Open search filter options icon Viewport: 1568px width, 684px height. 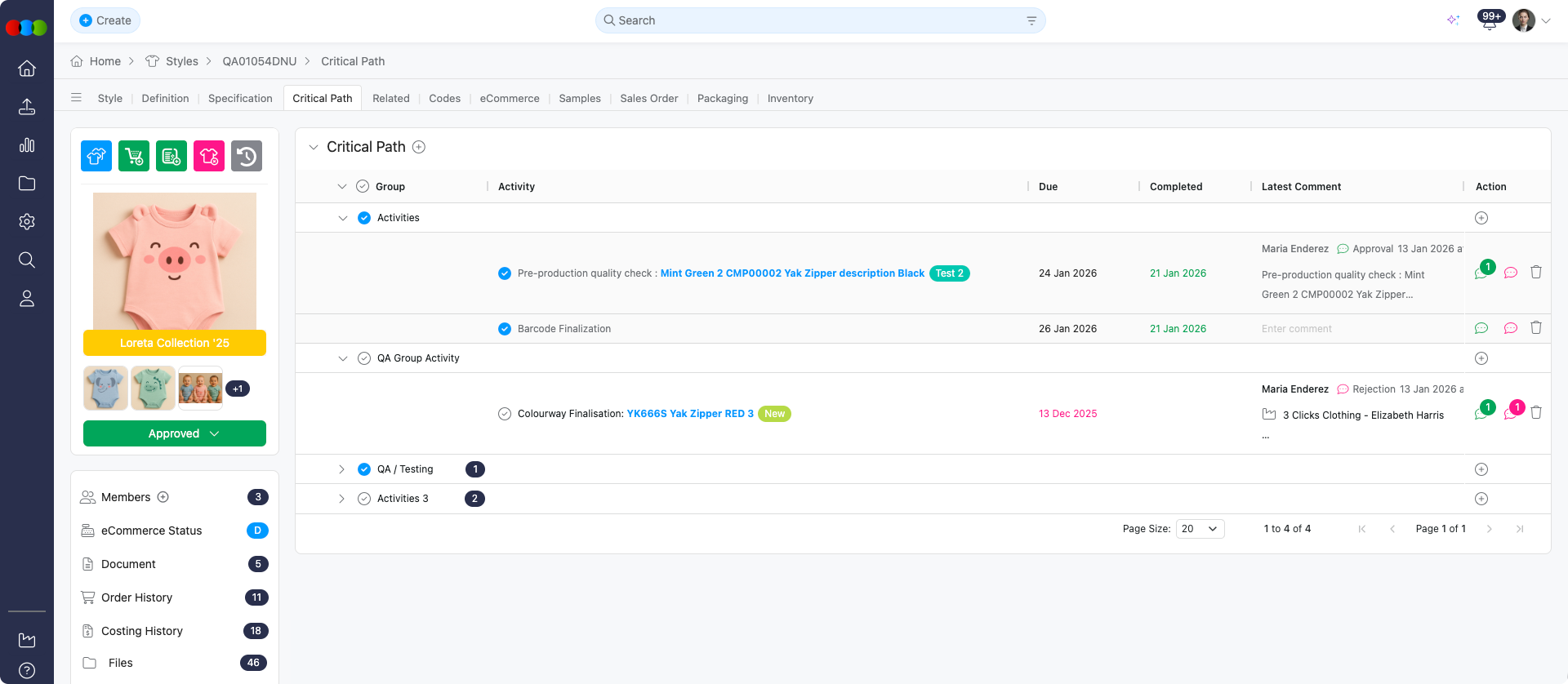coord(1031,20)
